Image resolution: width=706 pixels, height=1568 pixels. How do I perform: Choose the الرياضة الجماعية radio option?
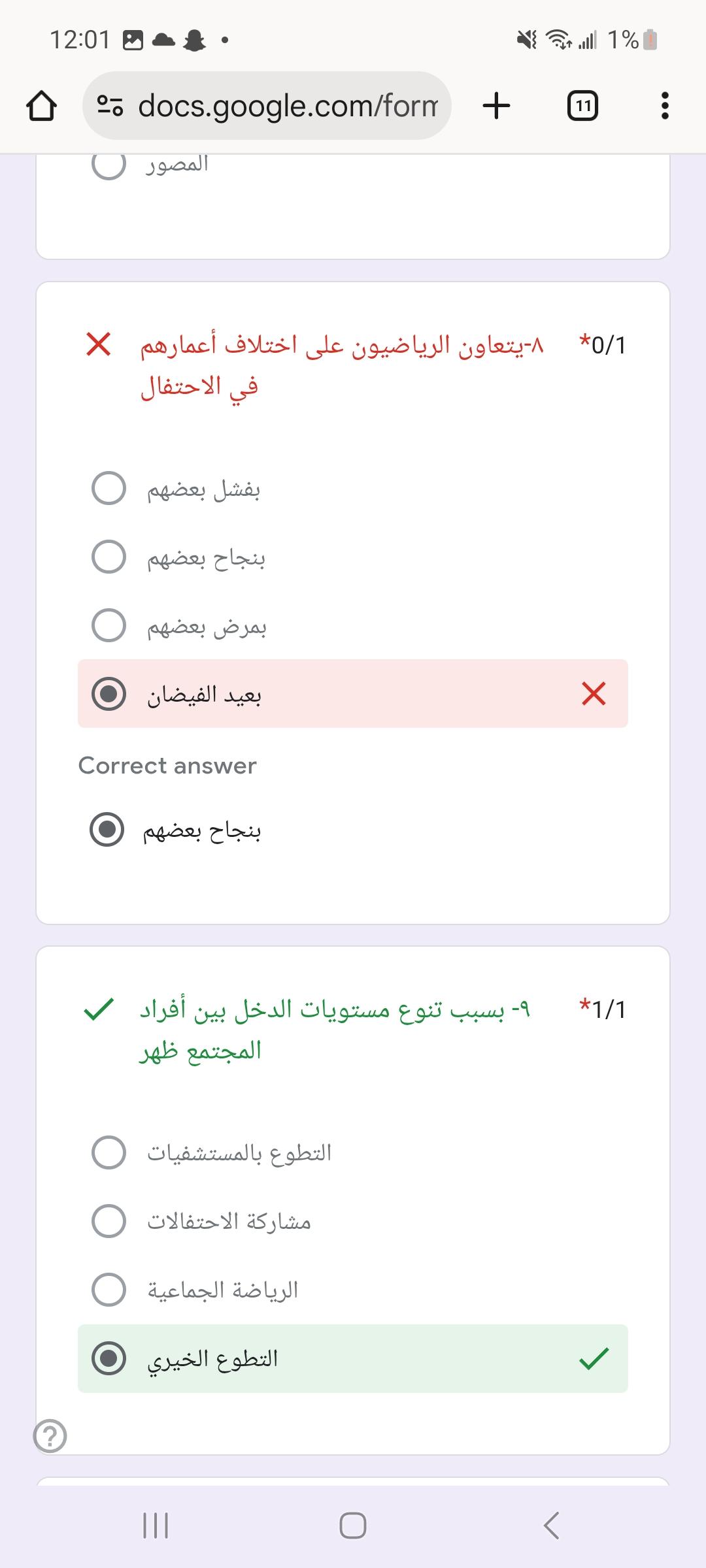[109, 1290]
